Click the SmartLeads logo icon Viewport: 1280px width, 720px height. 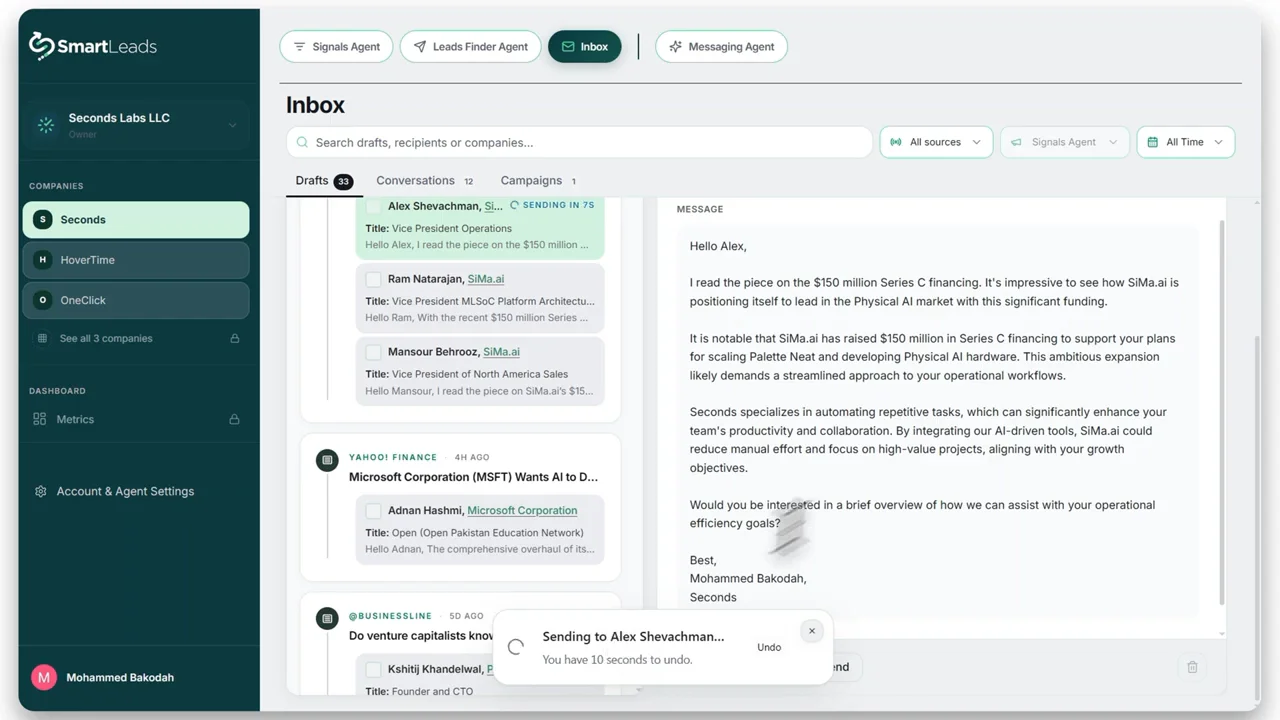(41, 46)
